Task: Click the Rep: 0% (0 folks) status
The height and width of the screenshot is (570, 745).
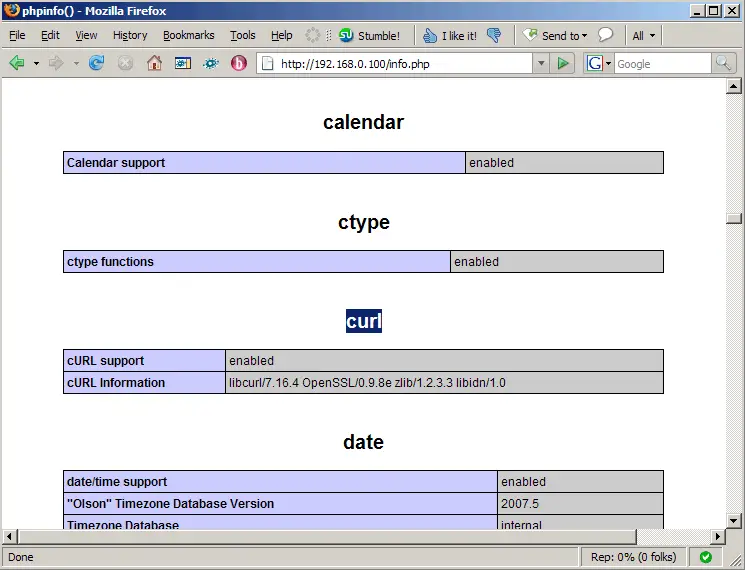Action: [x=633, y=557]
